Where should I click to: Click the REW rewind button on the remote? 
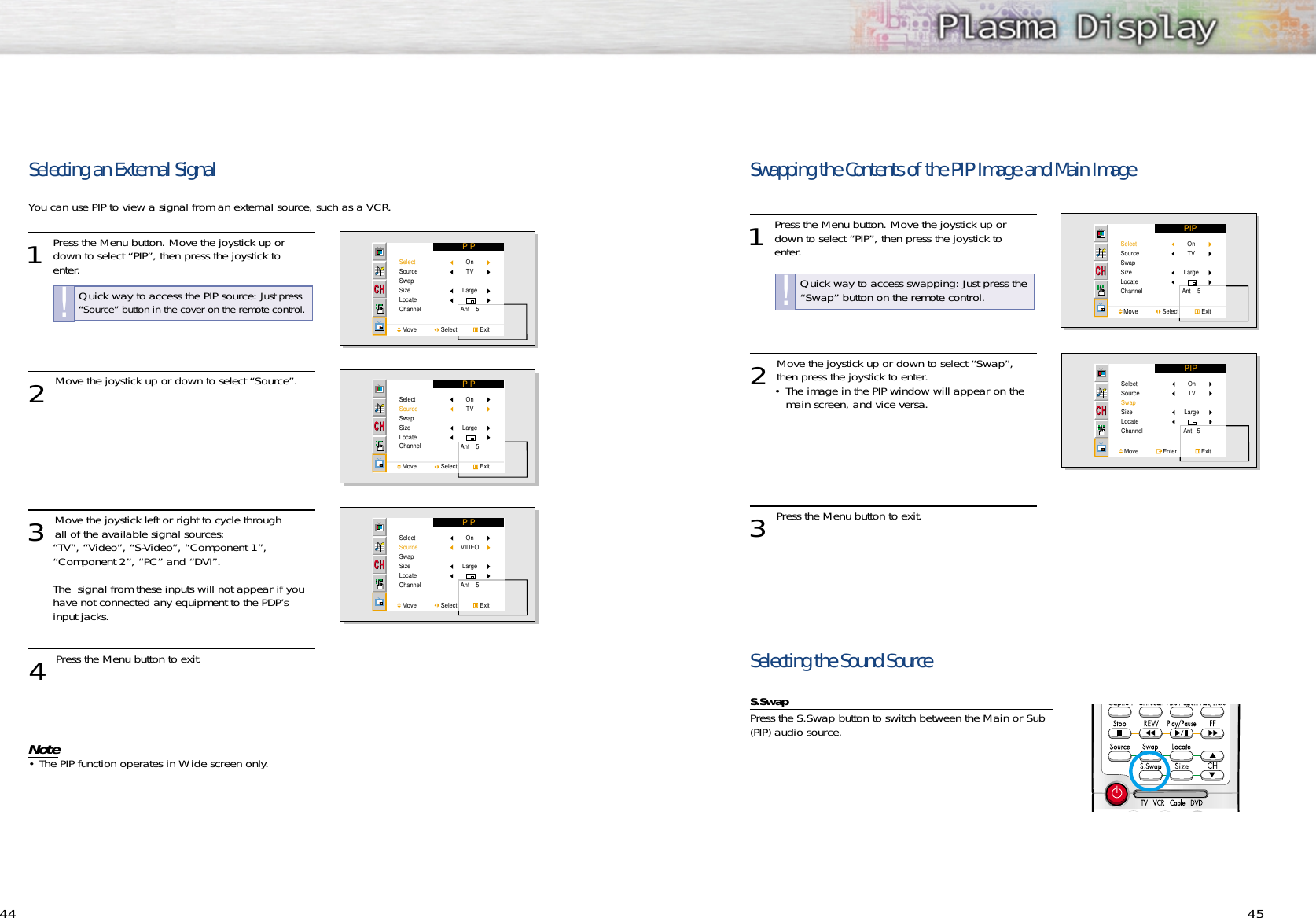pyautogui.click(x=1150, y=733)
